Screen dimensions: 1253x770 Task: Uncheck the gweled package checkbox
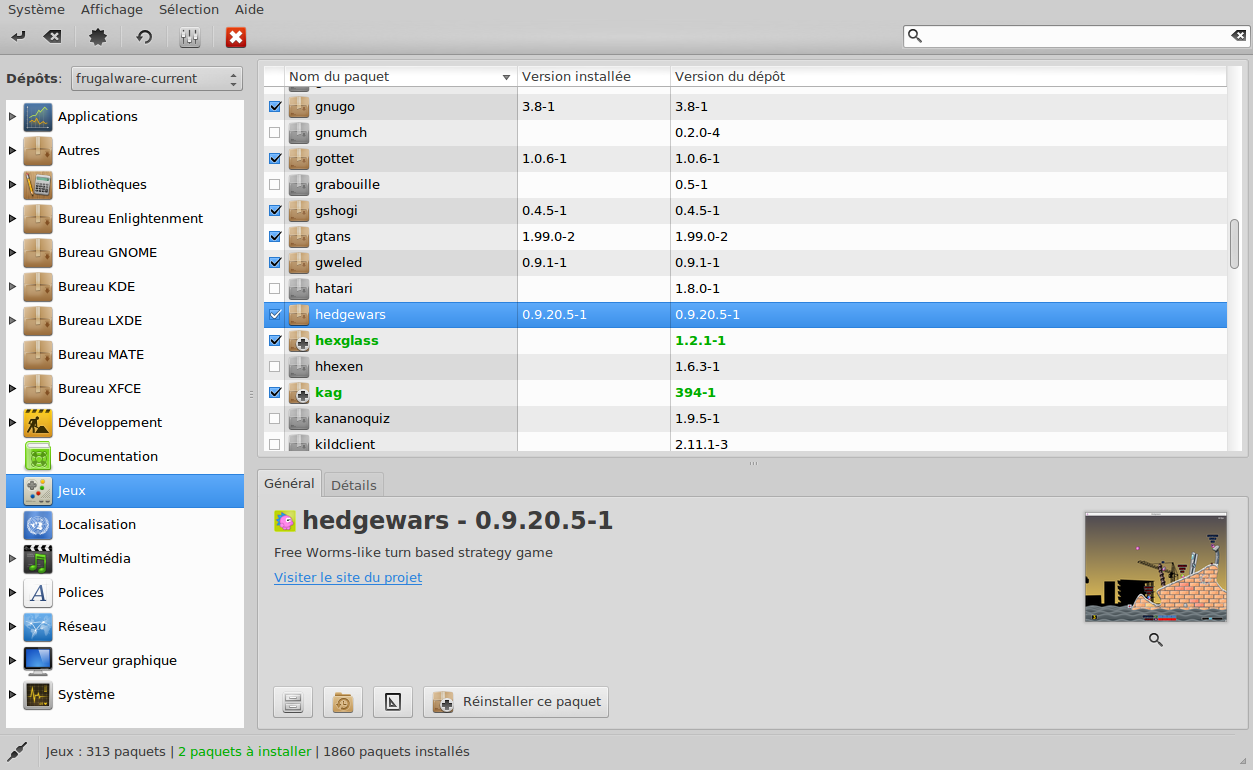click(275, 263)
